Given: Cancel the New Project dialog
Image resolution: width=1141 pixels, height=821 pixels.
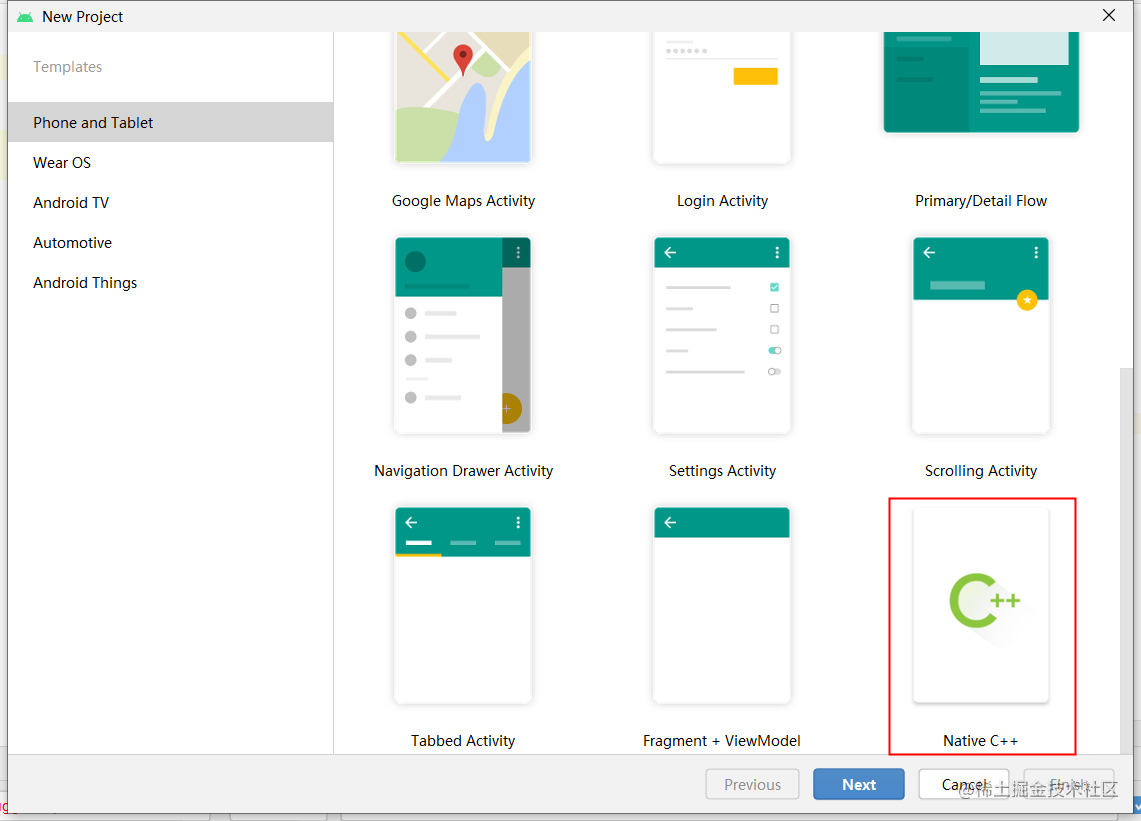Looking at the screenshot, I should [x=964, y=785].
